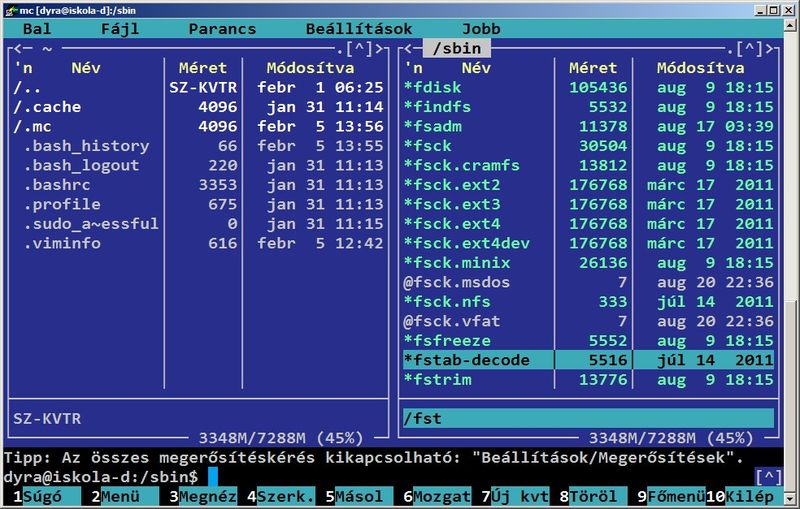This screenshot has height=509, width=800.
Task: Select parent directory /.. in left panel
Action: (x=198, y=87)
